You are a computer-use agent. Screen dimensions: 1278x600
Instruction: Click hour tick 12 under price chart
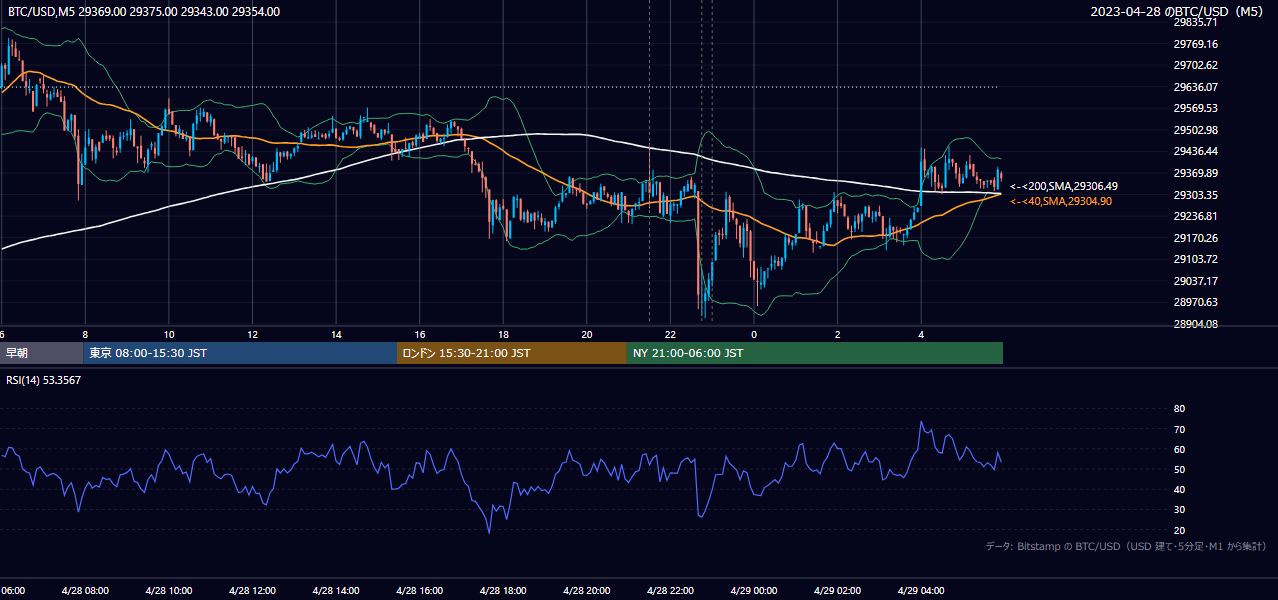252,334
